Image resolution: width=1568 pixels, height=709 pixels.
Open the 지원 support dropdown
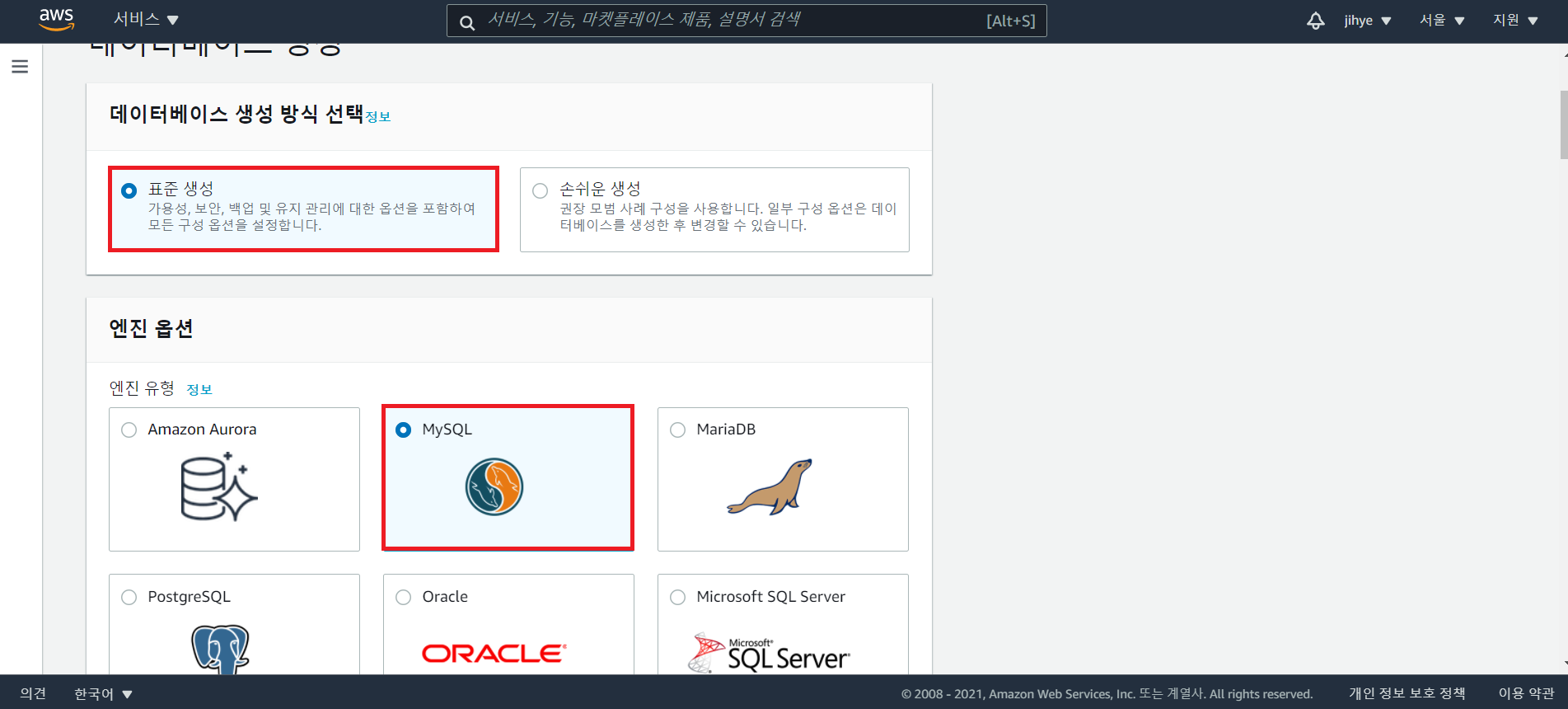tap(1515, 21)
